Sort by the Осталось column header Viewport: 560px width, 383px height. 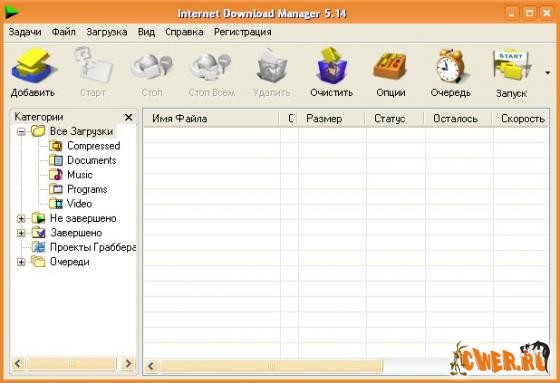(458, 118)
